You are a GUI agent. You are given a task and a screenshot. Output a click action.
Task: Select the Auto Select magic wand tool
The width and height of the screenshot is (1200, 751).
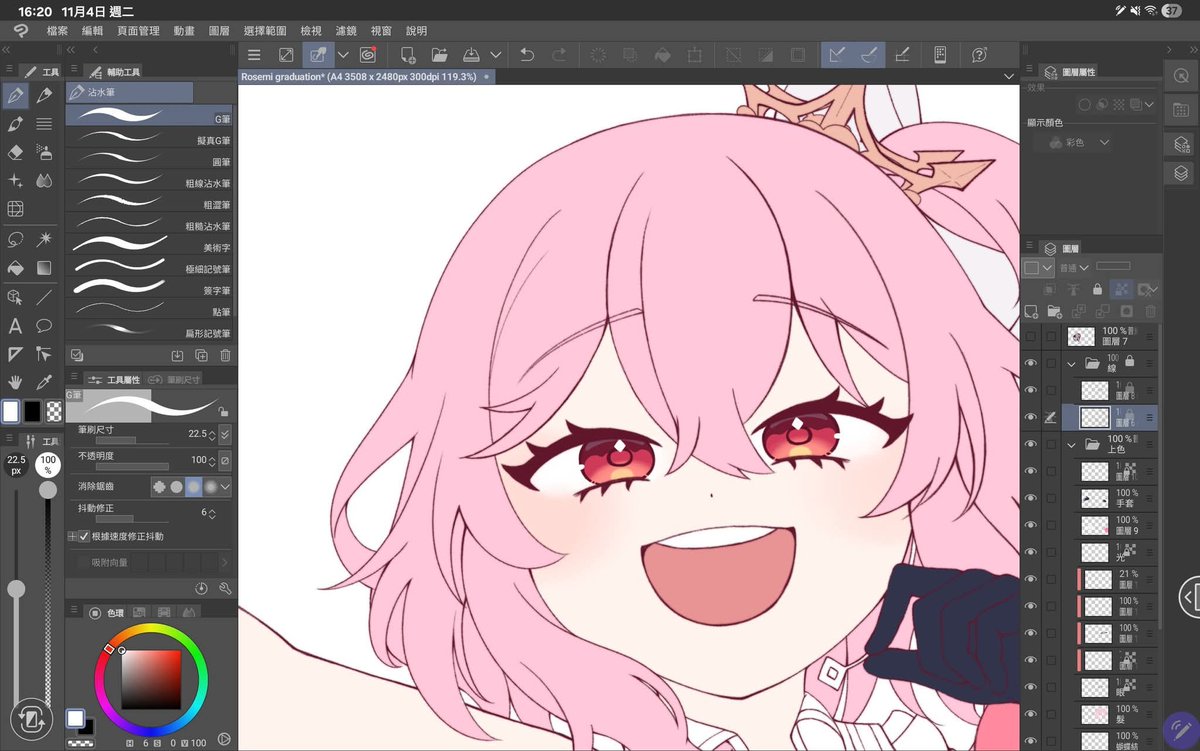tap(44, 239)
